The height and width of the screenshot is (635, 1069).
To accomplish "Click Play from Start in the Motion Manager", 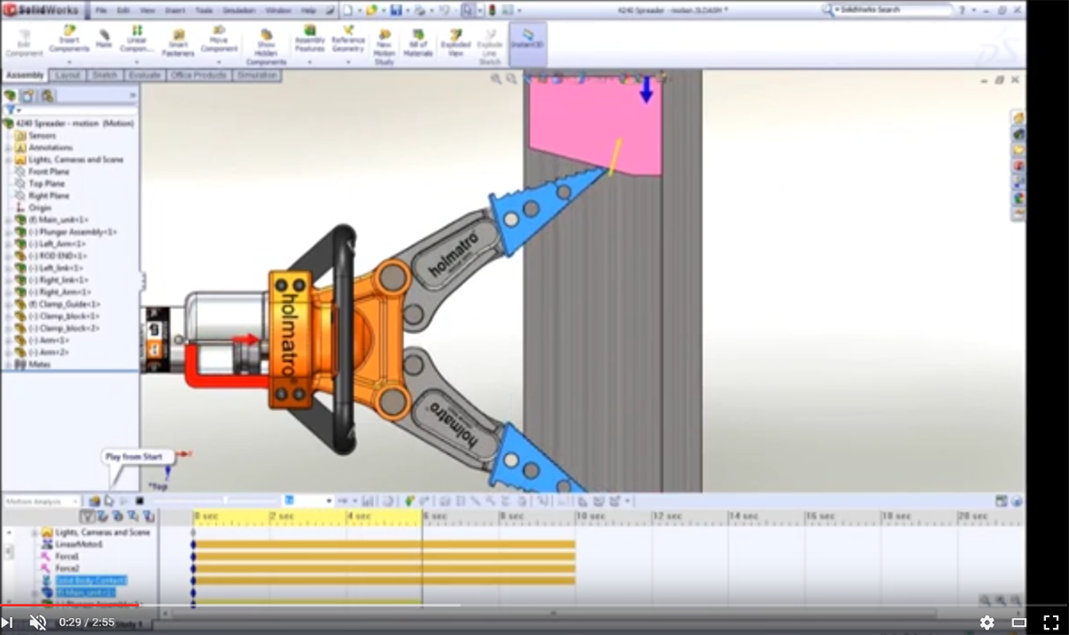I will coord(110,501).
